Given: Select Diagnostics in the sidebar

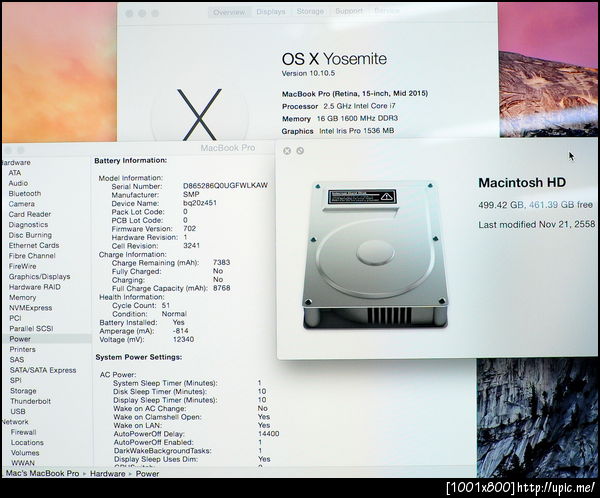Looking at the screenshot, I should pyautogui.click(x=28, y=224).
